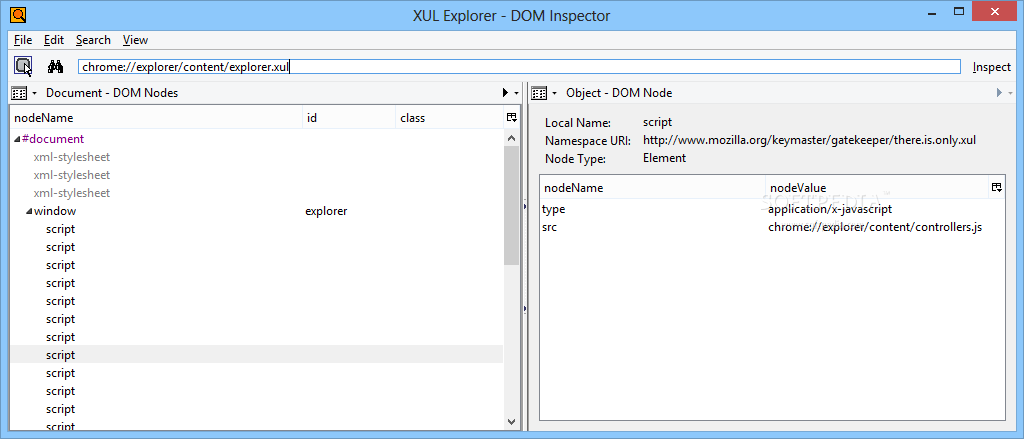The height and width of the screenshot is (439, 1024).
Task: Click the DOM tree vertical scrollbar thumb
Action: click(x=511, y=205)
